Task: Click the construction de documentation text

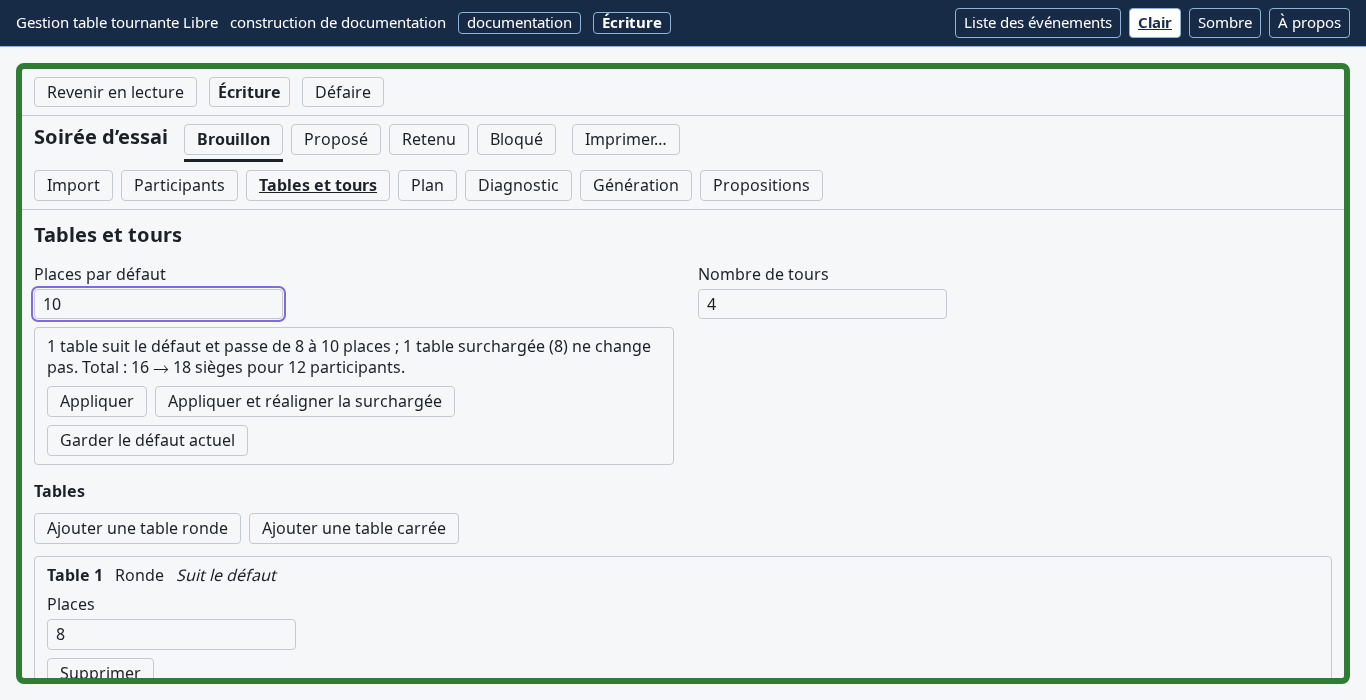Action: (x=338, y=22)
